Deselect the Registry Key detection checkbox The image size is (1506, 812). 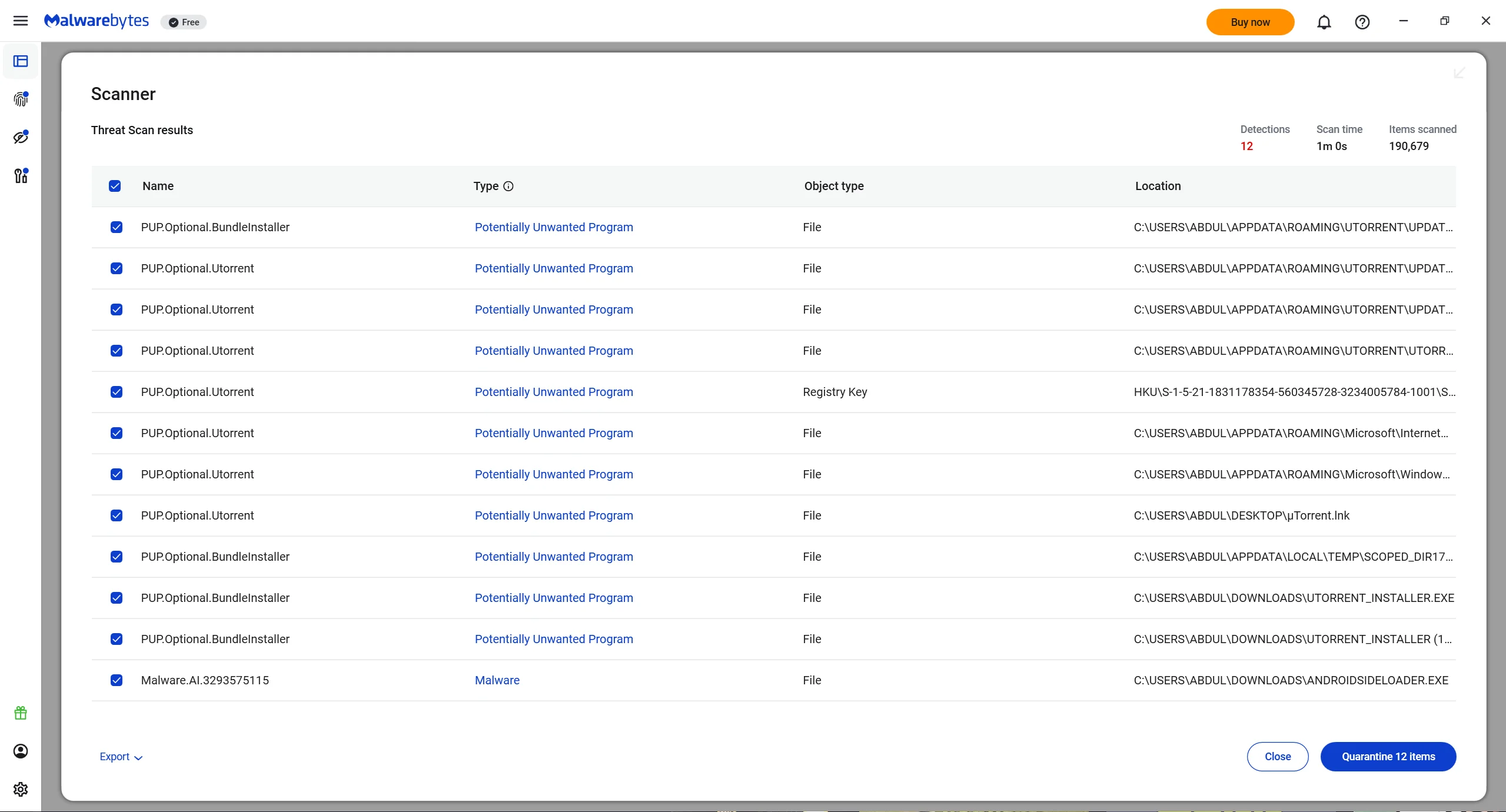pyautogui.click(x=117, y=392)
